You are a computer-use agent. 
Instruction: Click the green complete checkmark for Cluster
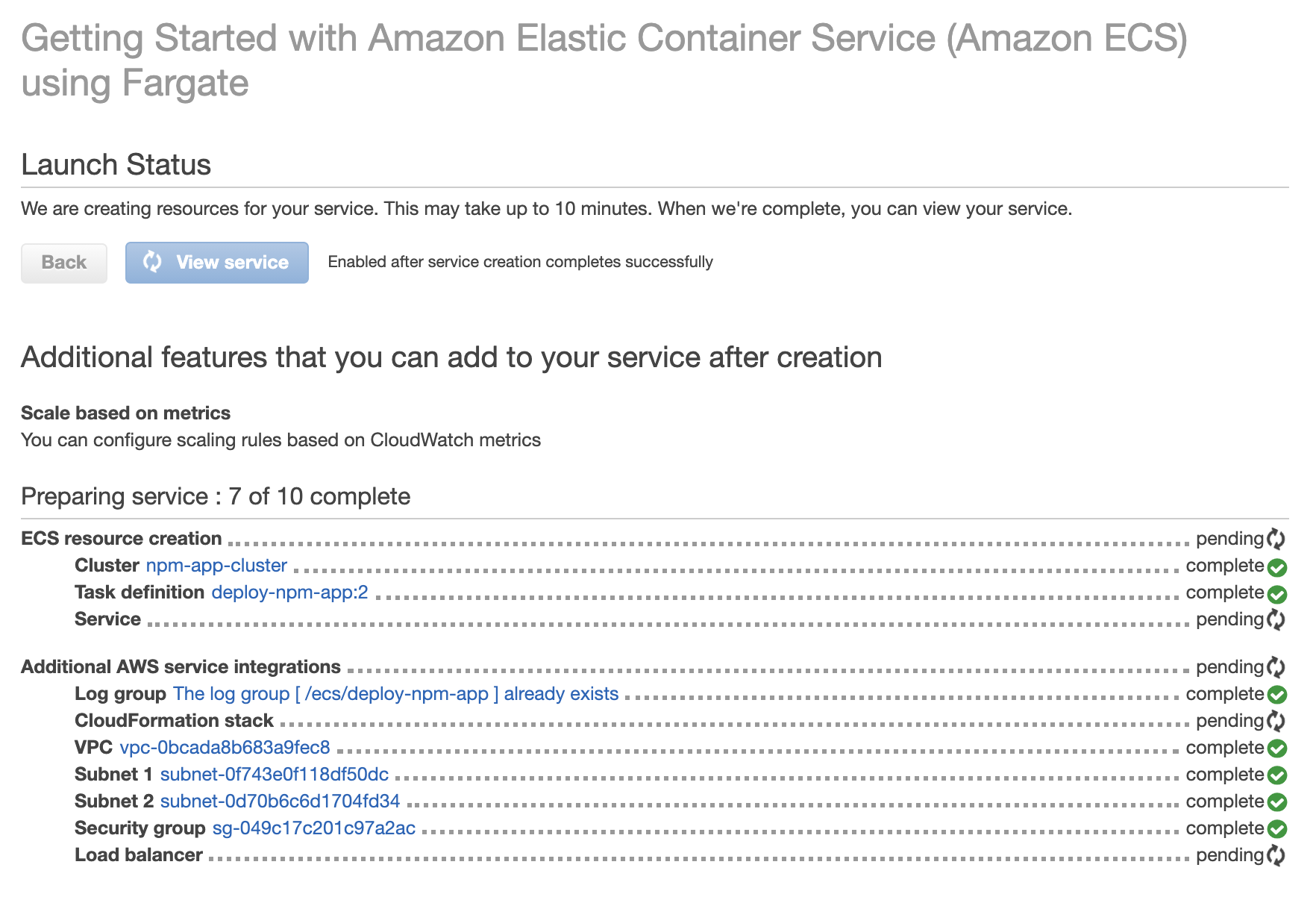pyautogui.click(x=1277, y=568)
